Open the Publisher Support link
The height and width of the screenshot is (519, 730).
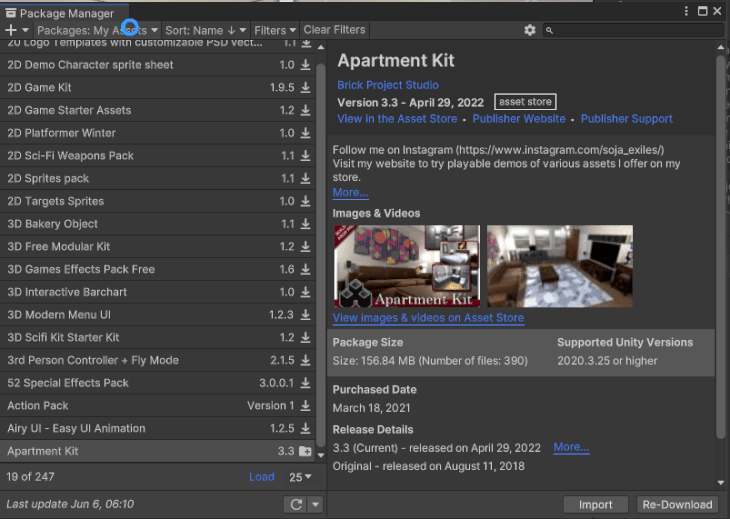coord(627,119)
